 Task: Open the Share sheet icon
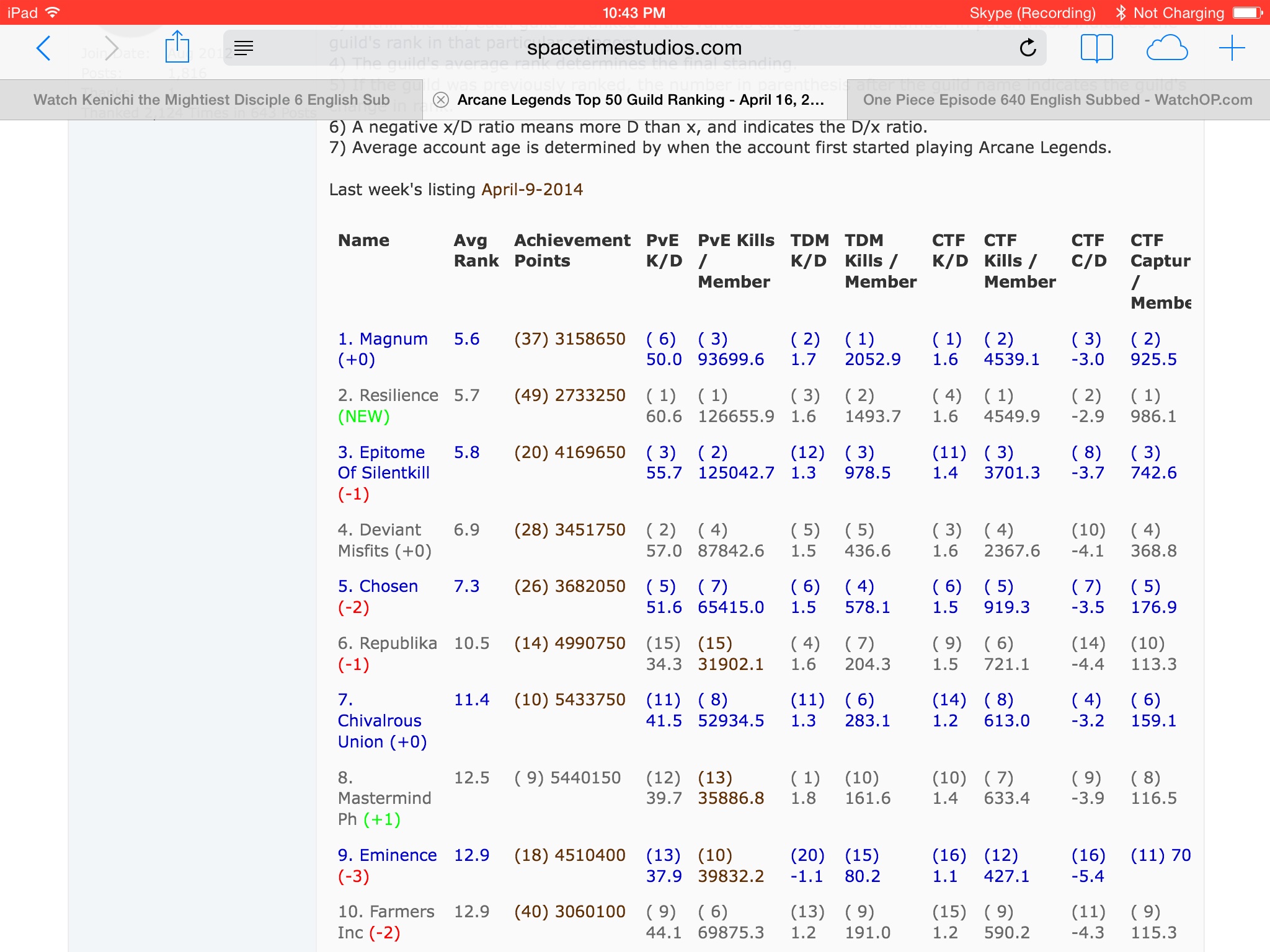[x=177, y=46]
